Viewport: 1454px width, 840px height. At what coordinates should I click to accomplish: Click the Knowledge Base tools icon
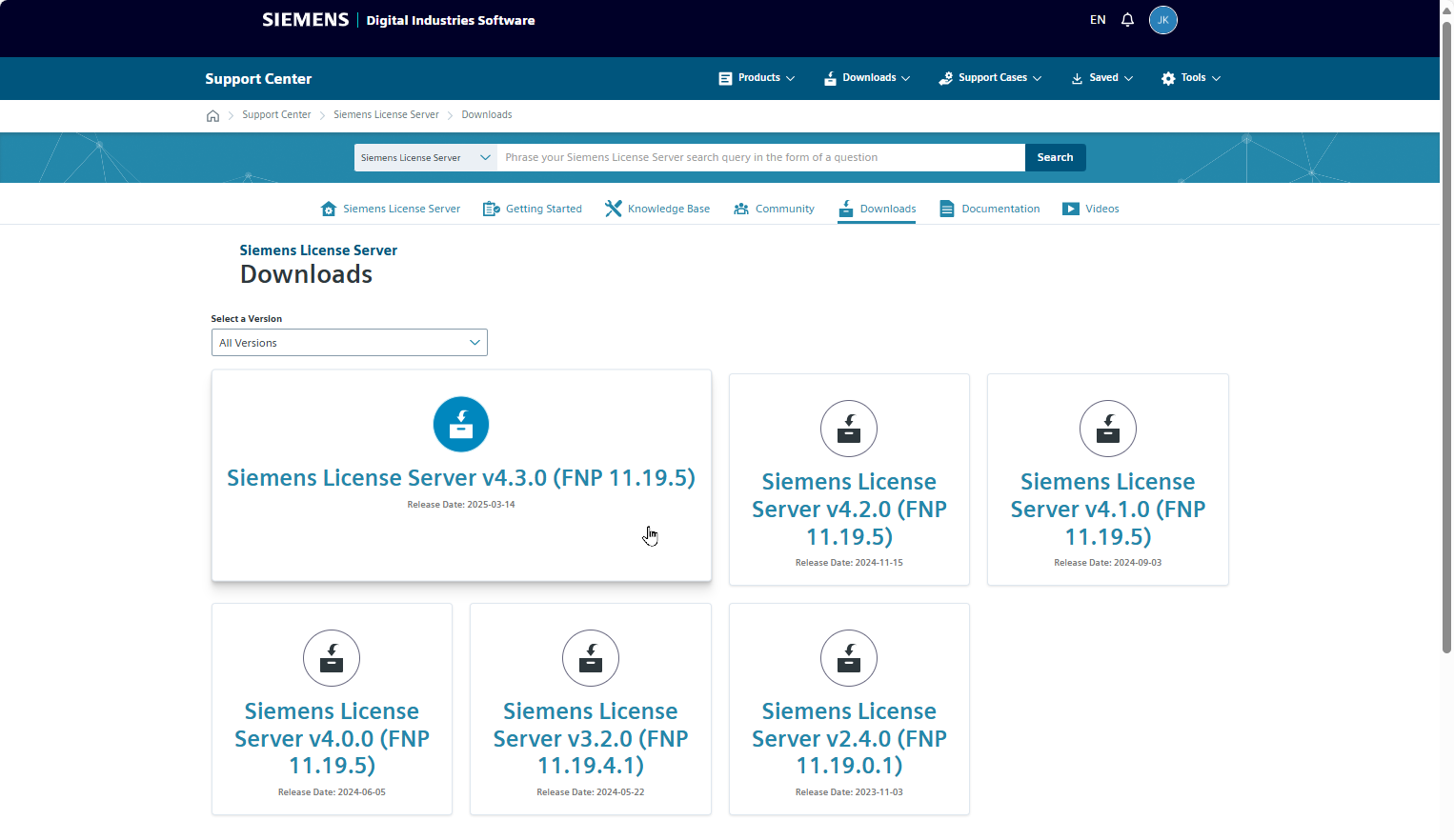coord(614,209)
